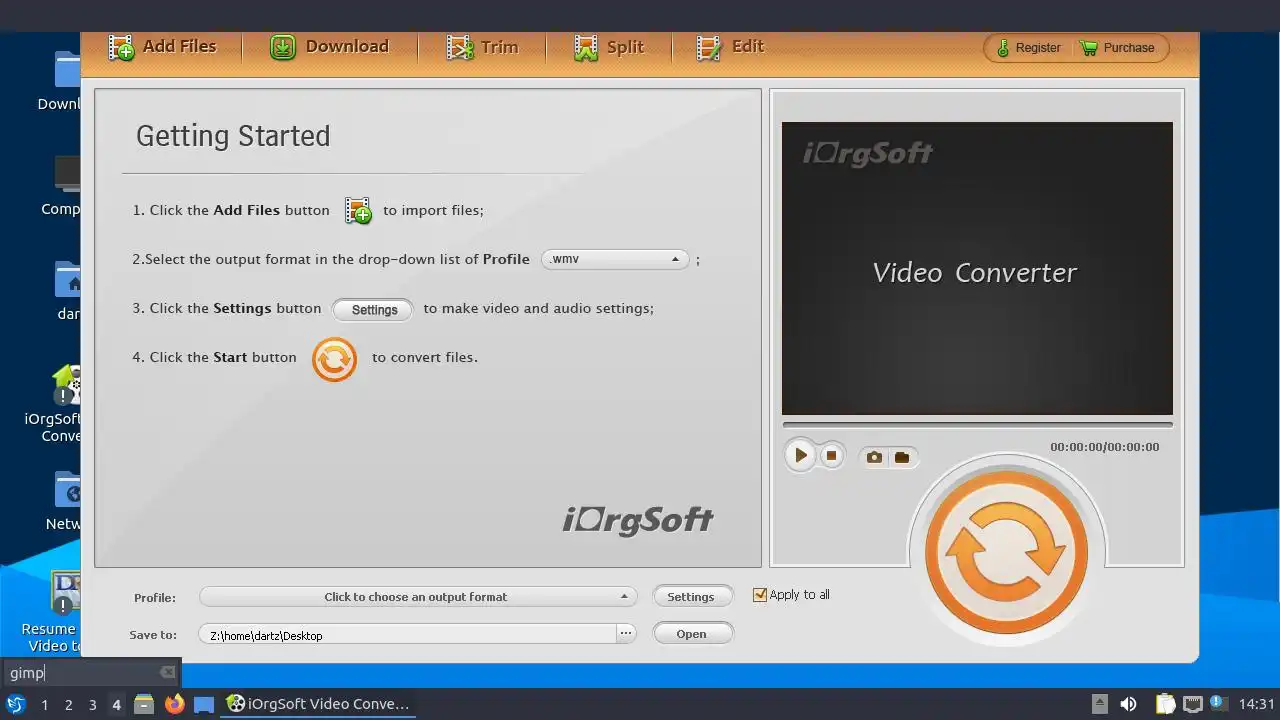The image size is (1280, 720).
Task: Open the file manager taskbar icon
Action: (144, 704)
